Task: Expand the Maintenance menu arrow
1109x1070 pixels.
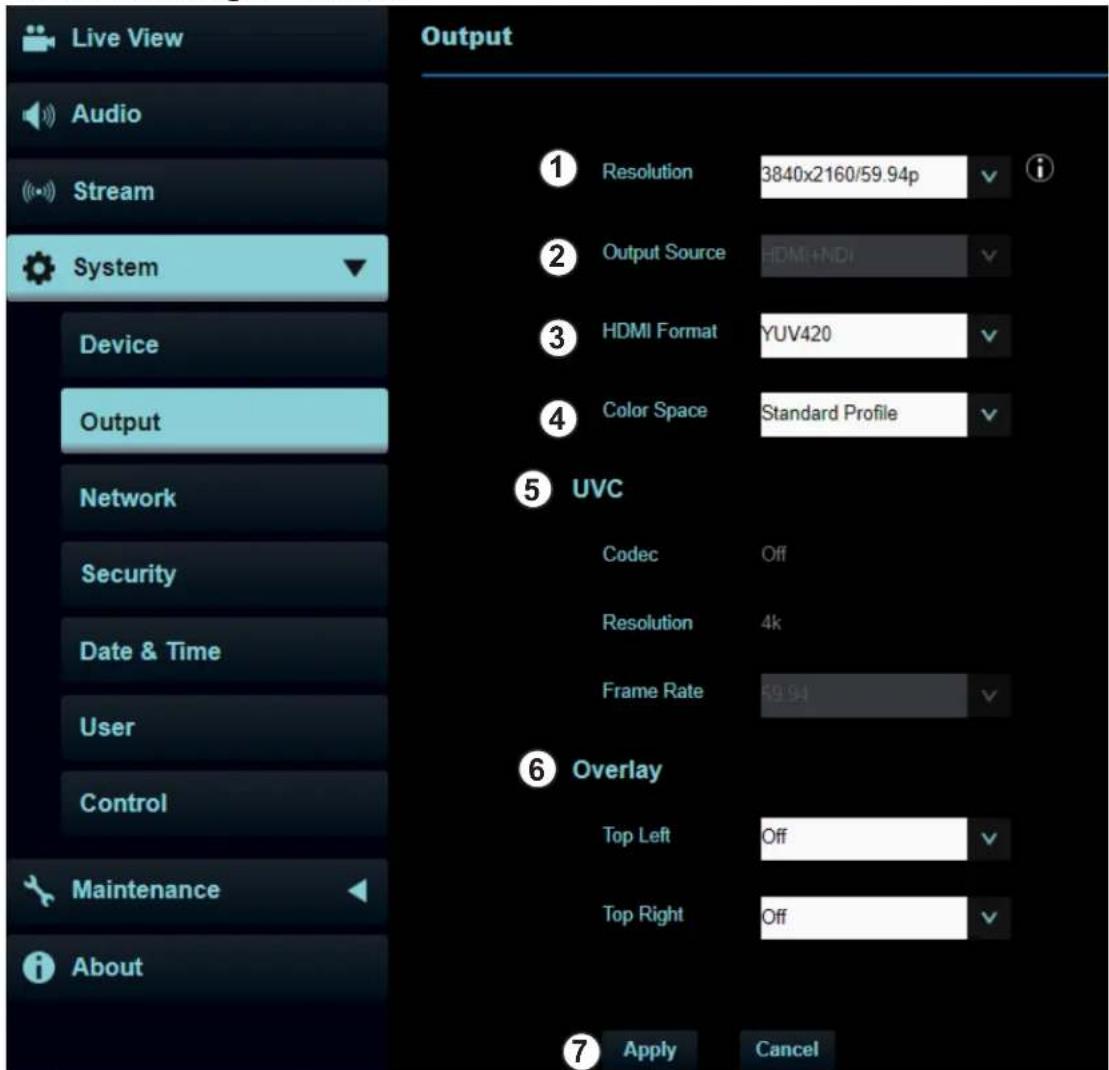Action: click(358, 890)
